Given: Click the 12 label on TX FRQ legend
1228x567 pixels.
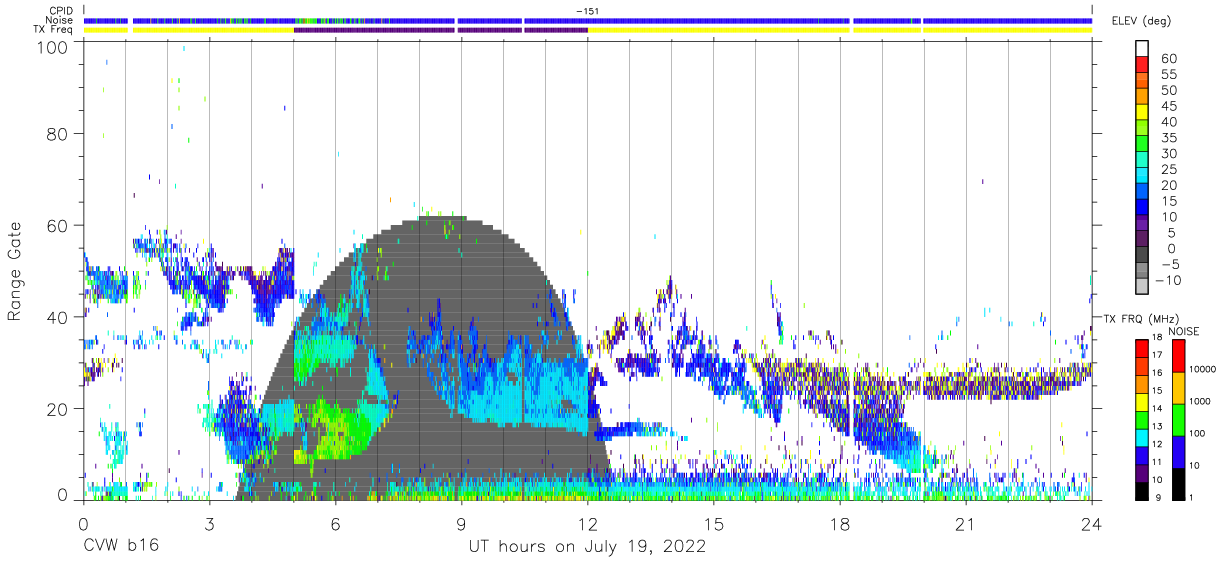Looking at the screenshot, I should tap(1156, 446).
